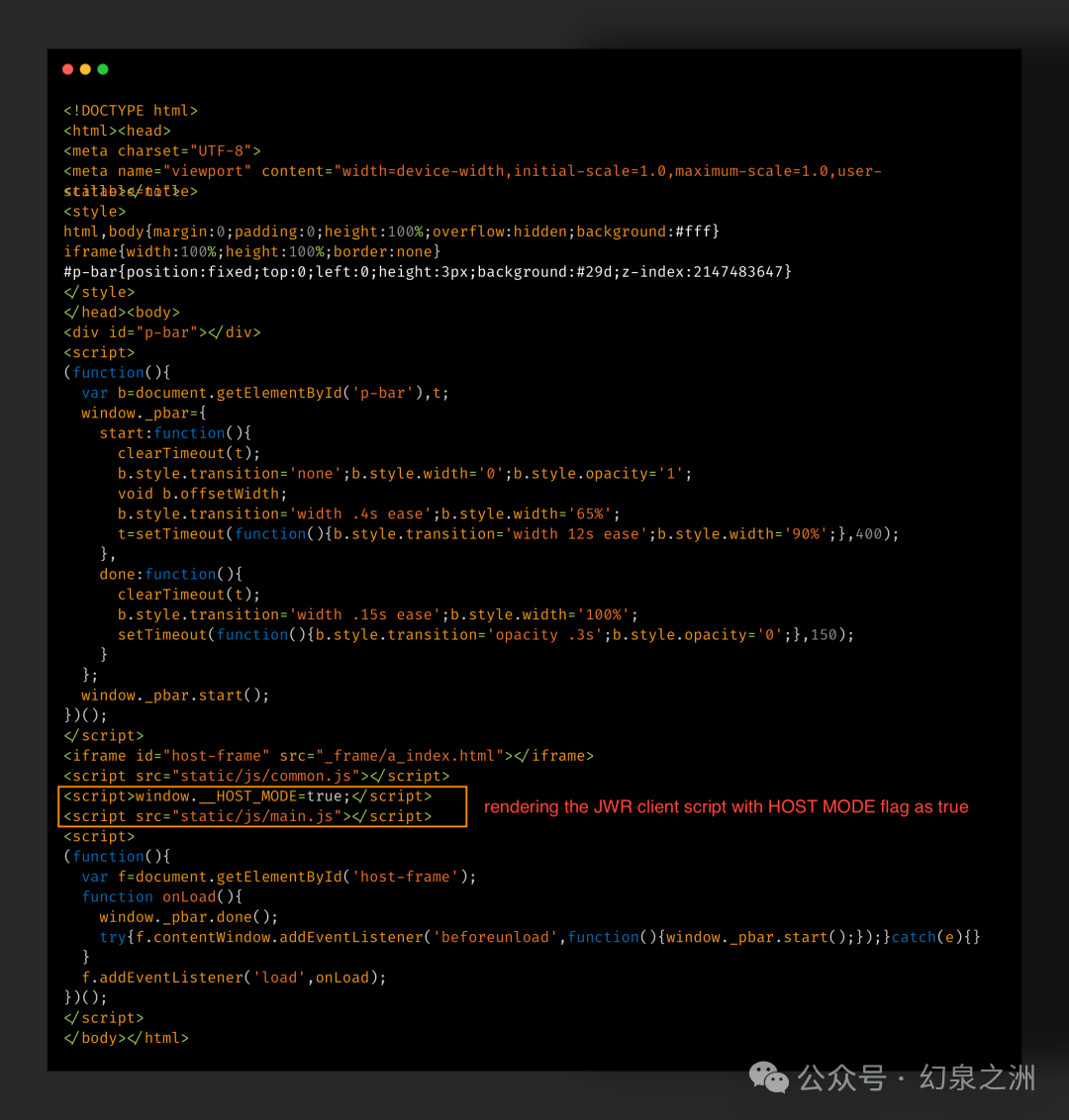The height and width of the screenshot is (1120, 1069).
Task: Click the yellow minimize dot
Action: (x=85, y=69)
